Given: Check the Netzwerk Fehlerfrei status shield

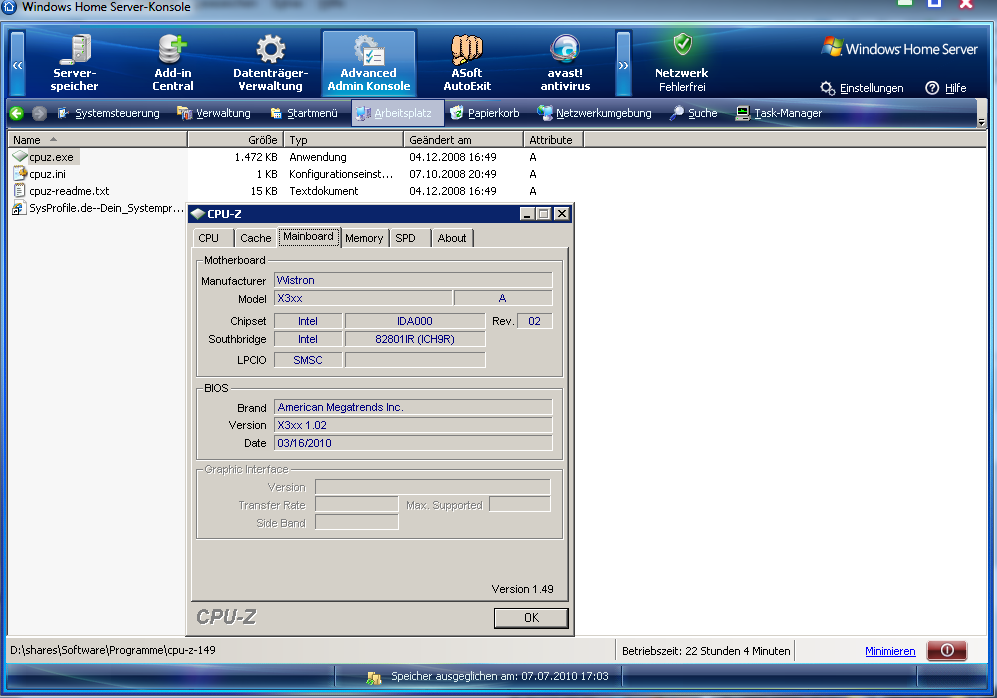Looking at the screenshot, I should (x=681, y=62).
